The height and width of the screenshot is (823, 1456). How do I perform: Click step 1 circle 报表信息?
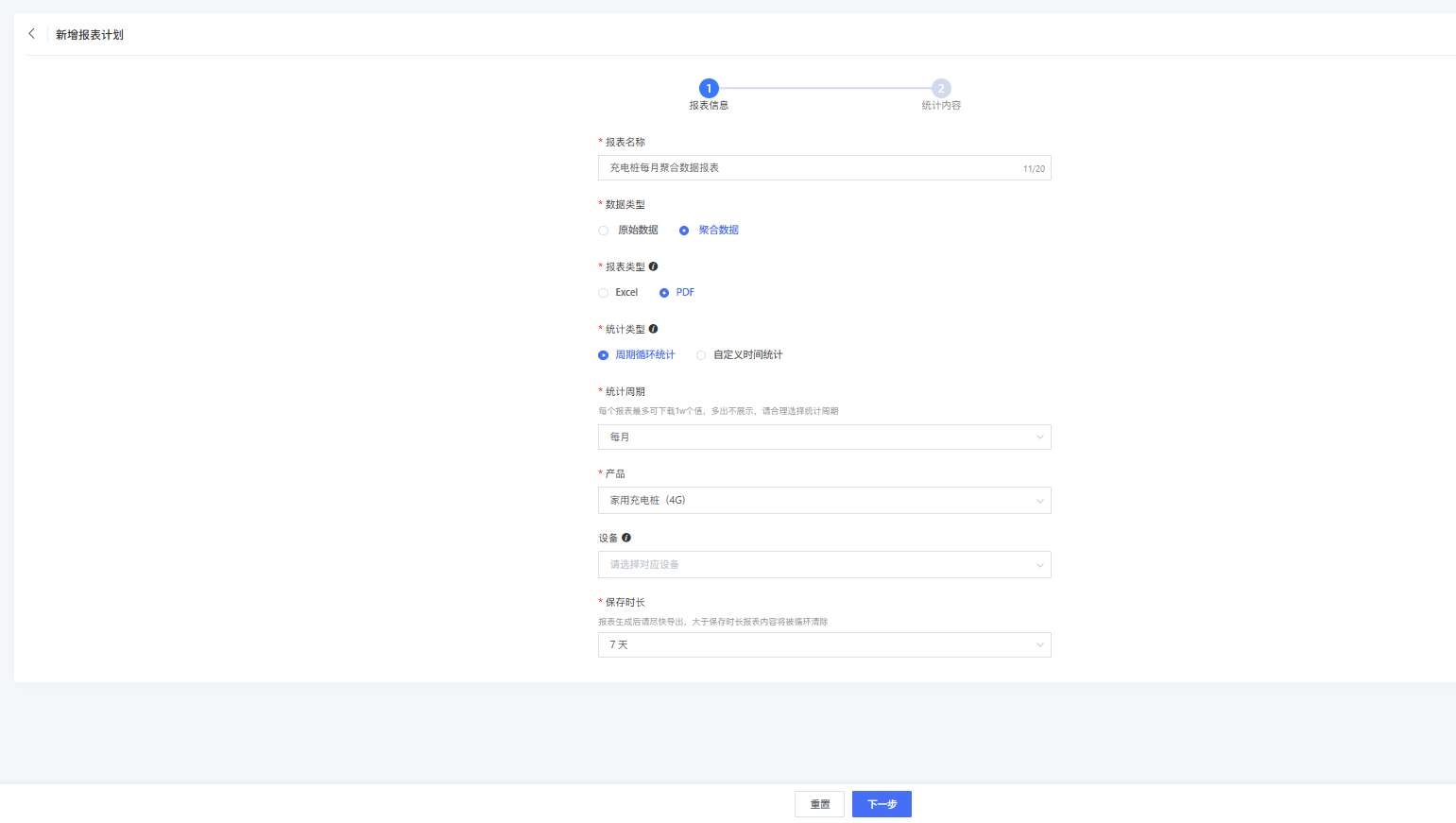(x=709, y=88)
